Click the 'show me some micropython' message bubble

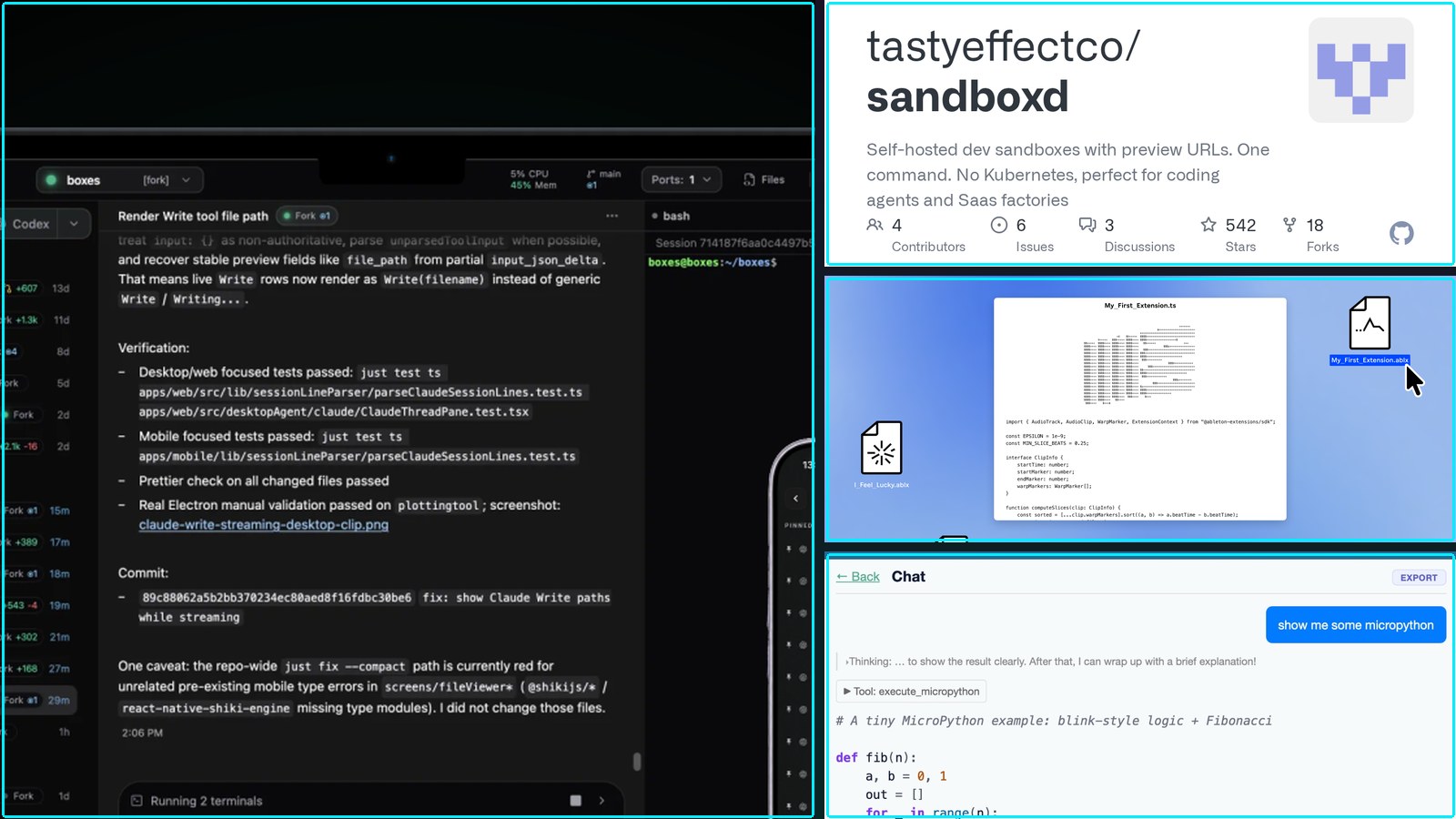pyautogui.click(x=1356, y=625)
